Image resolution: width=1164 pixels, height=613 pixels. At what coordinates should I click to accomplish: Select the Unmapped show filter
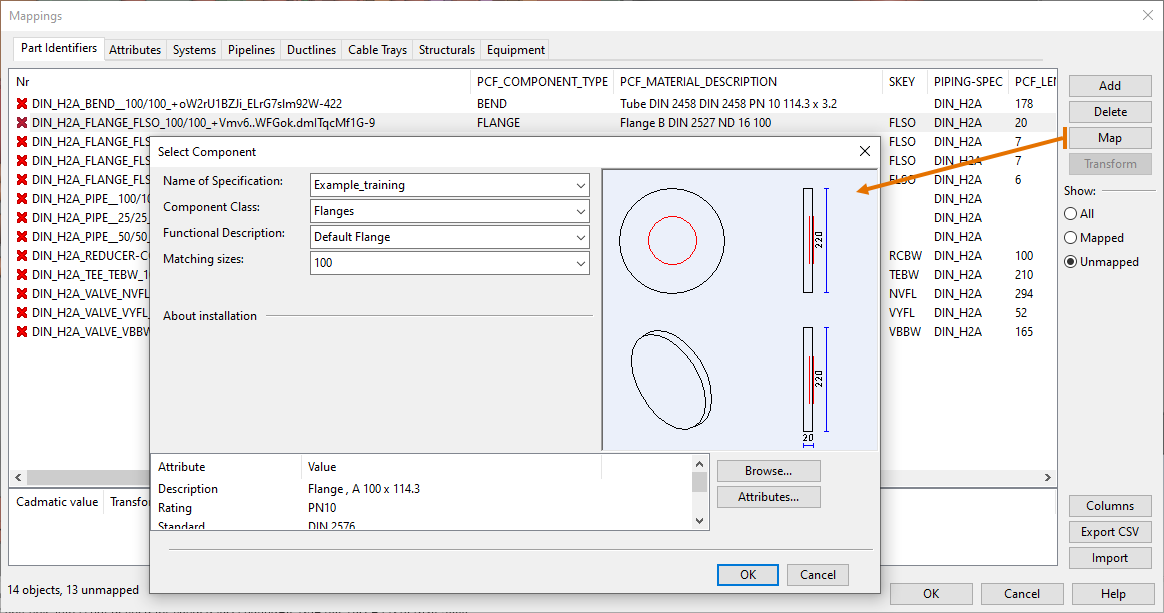pyautogui.click(x=1071, y=262)
